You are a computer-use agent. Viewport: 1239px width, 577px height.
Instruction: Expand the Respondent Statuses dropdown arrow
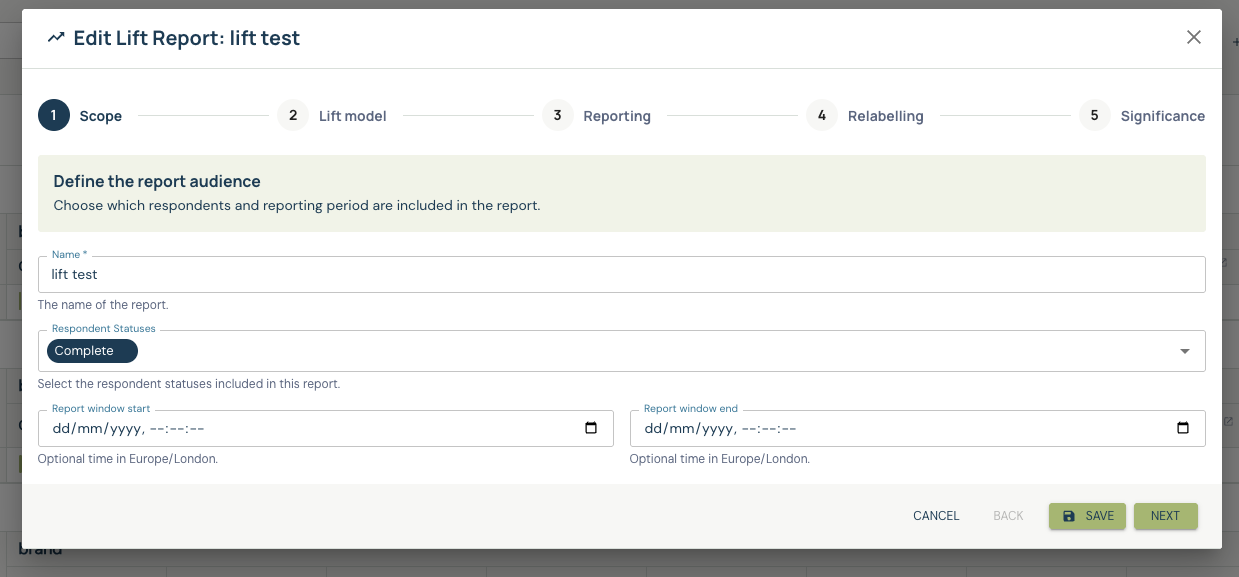click(1185, 351)
